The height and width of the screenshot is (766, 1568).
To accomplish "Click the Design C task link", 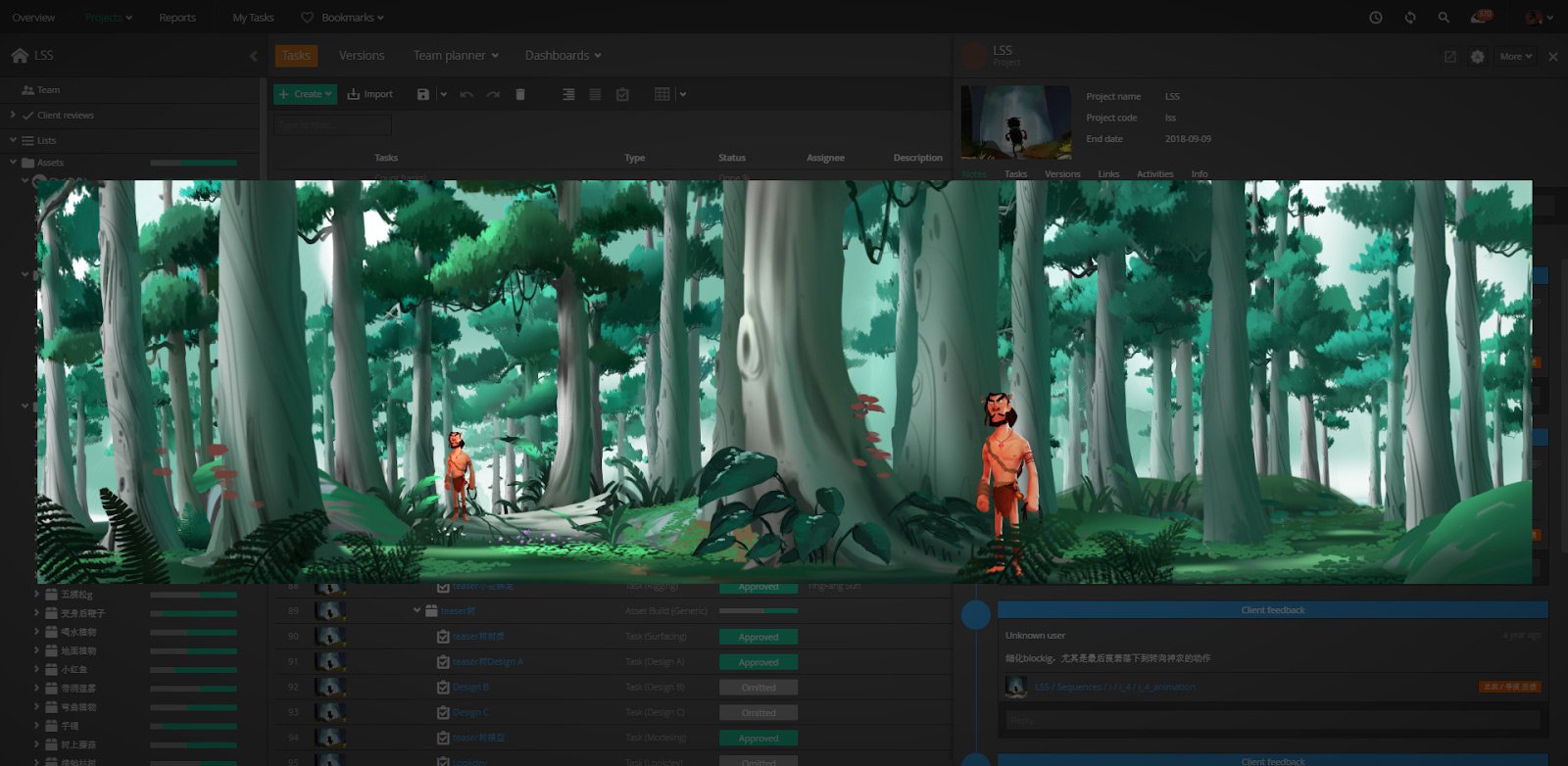I will (470, 713).
